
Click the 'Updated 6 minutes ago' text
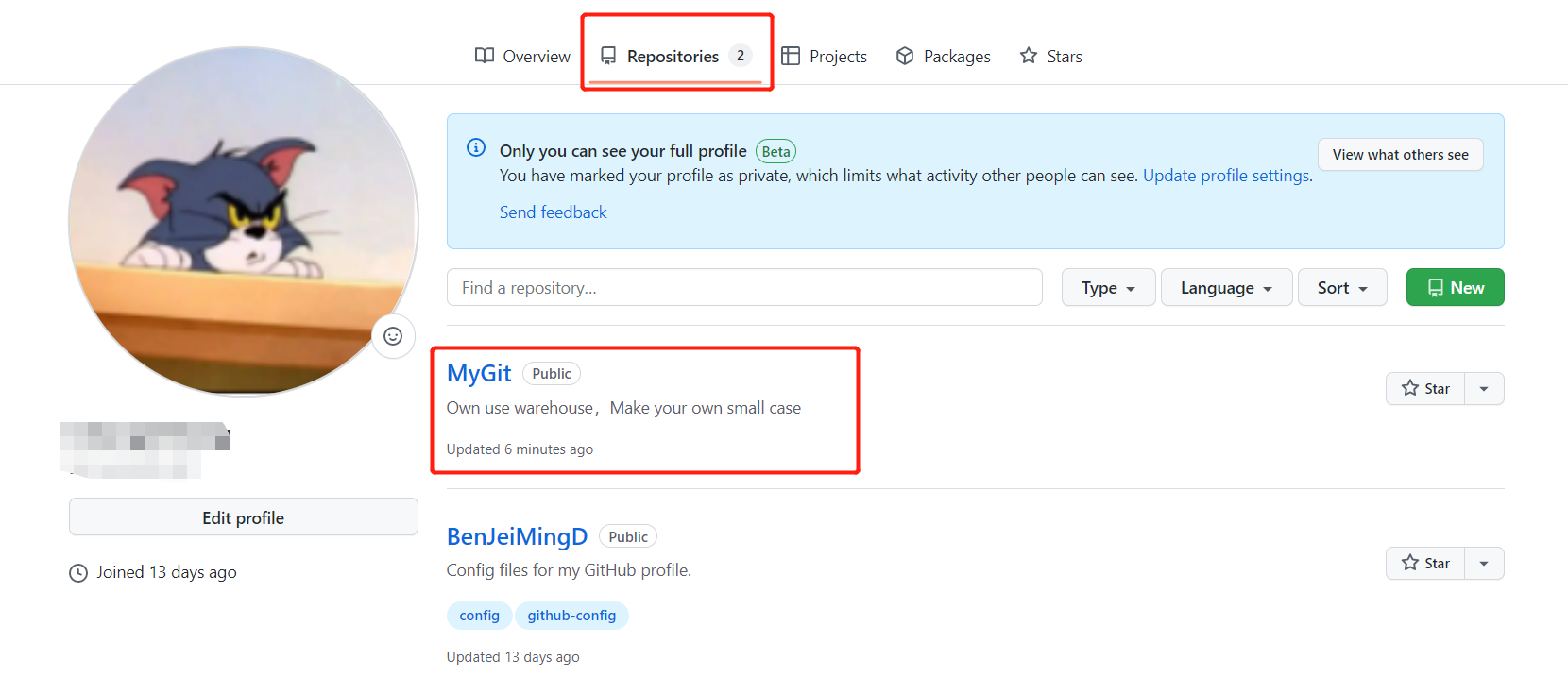[x=520, y=449]
